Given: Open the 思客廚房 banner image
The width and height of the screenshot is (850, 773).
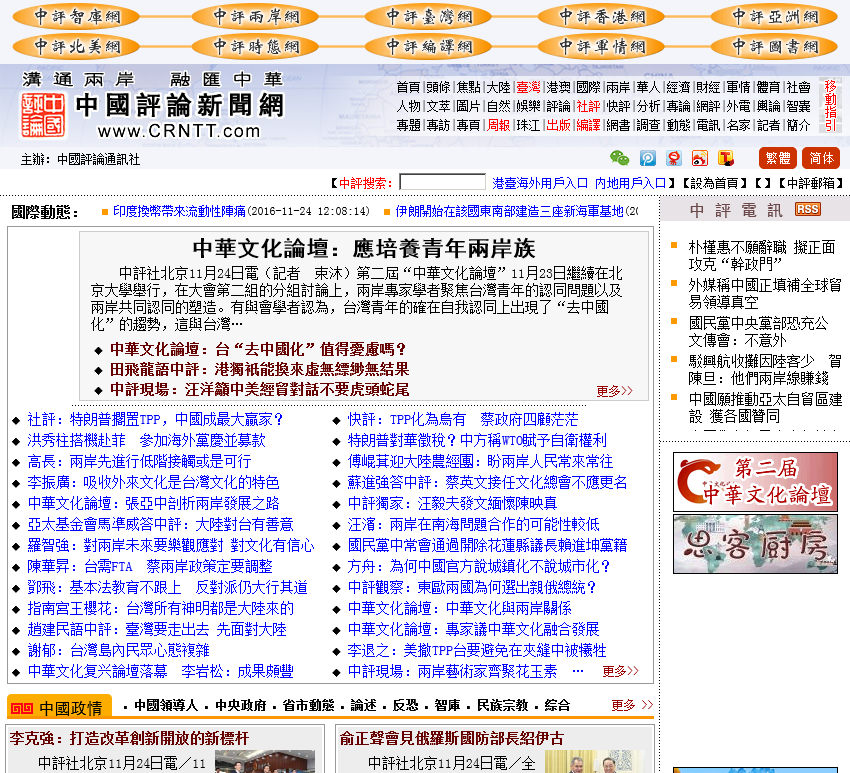Looking at the screenshot, I should pyautogui.click(x=755, y=544).
